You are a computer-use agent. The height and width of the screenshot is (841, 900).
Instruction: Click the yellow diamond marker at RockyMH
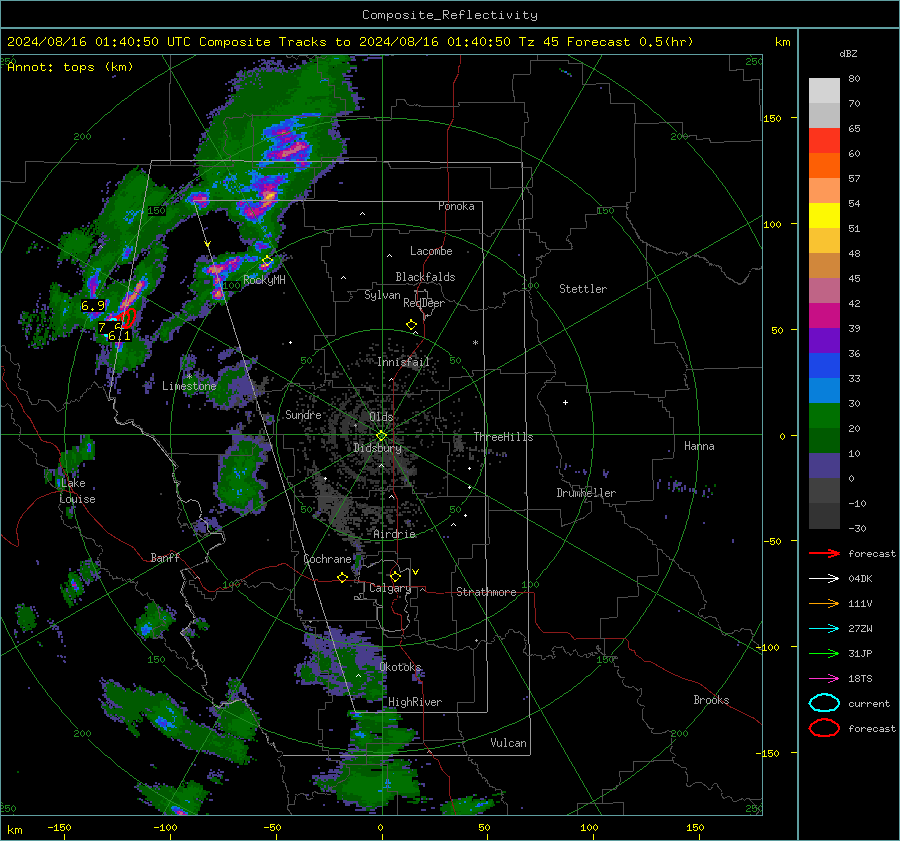click(x=267, y=261)
